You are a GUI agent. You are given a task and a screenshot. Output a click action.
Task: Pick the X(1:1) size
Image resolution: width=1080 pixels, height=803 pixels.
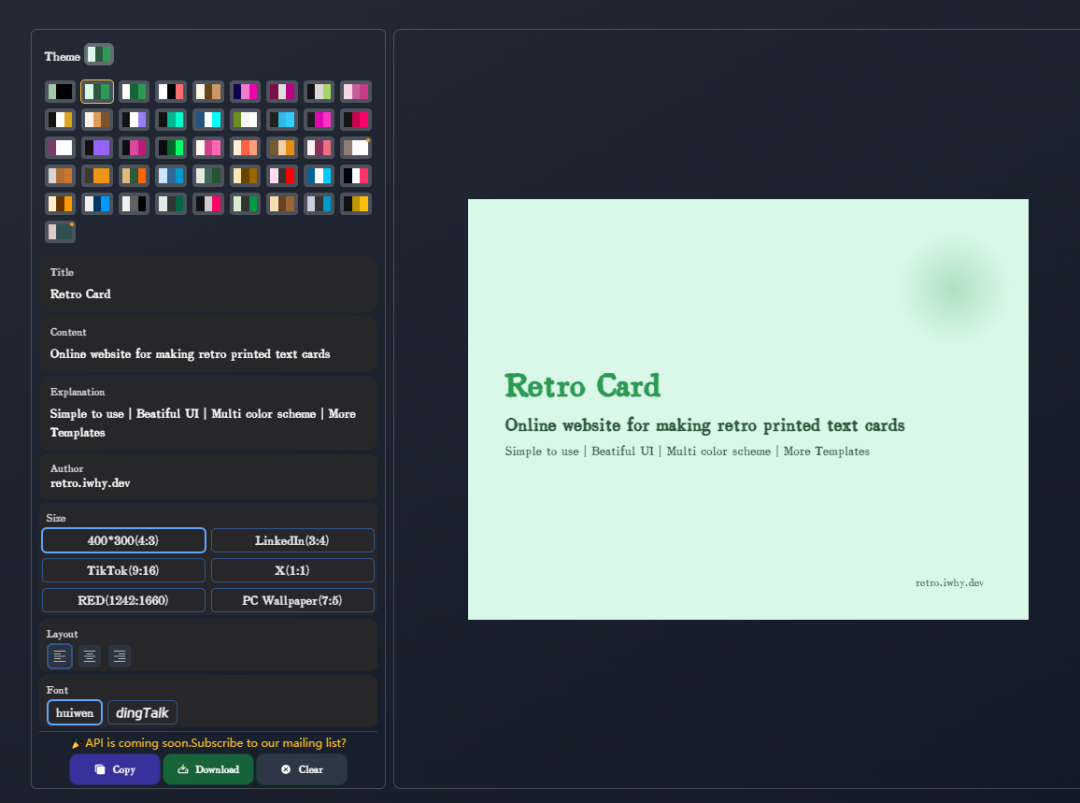(292, 570)
